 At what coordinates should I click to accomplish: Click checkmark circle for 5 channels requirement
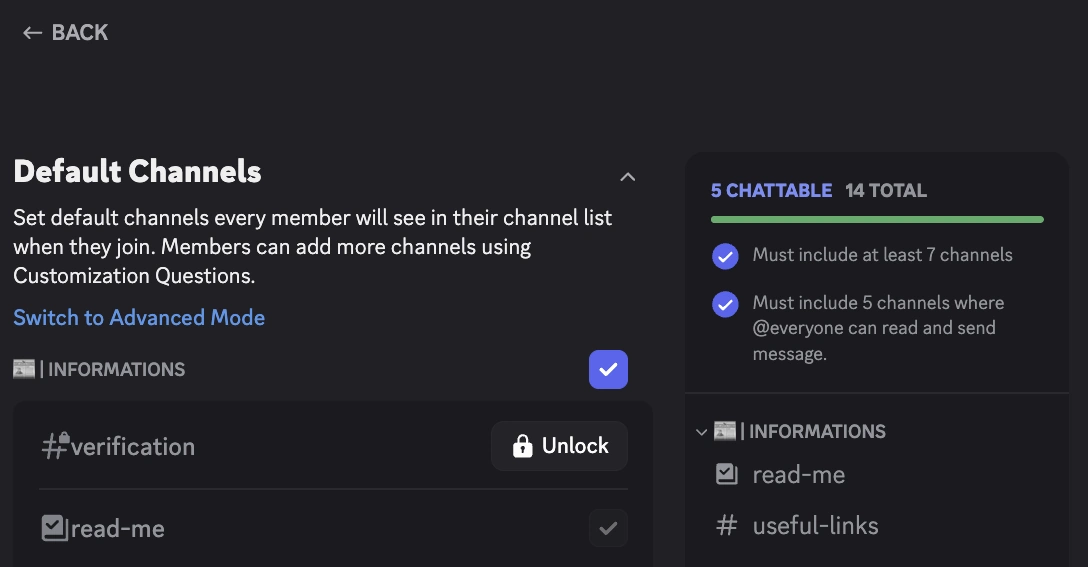[x=725, y=304]
